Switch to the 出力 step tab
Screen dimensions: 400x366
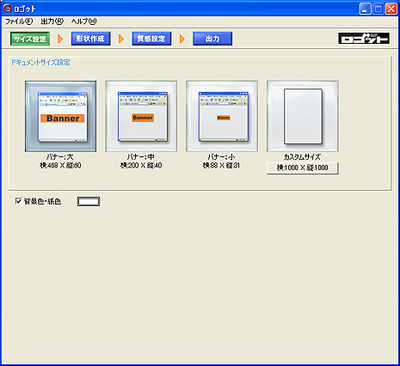click(x=213, y=39)
